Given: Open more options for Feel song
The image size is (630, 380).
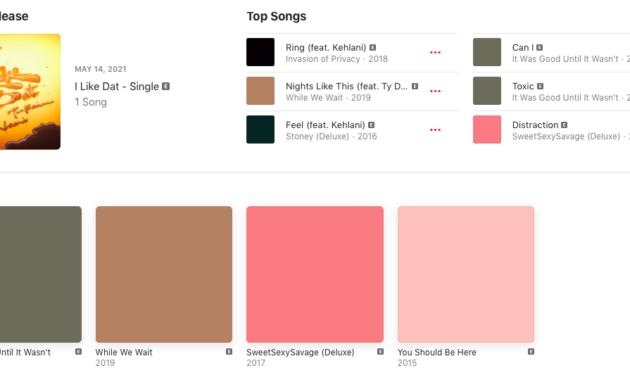Looking at the screenshot, I should (x=435, y=130).
